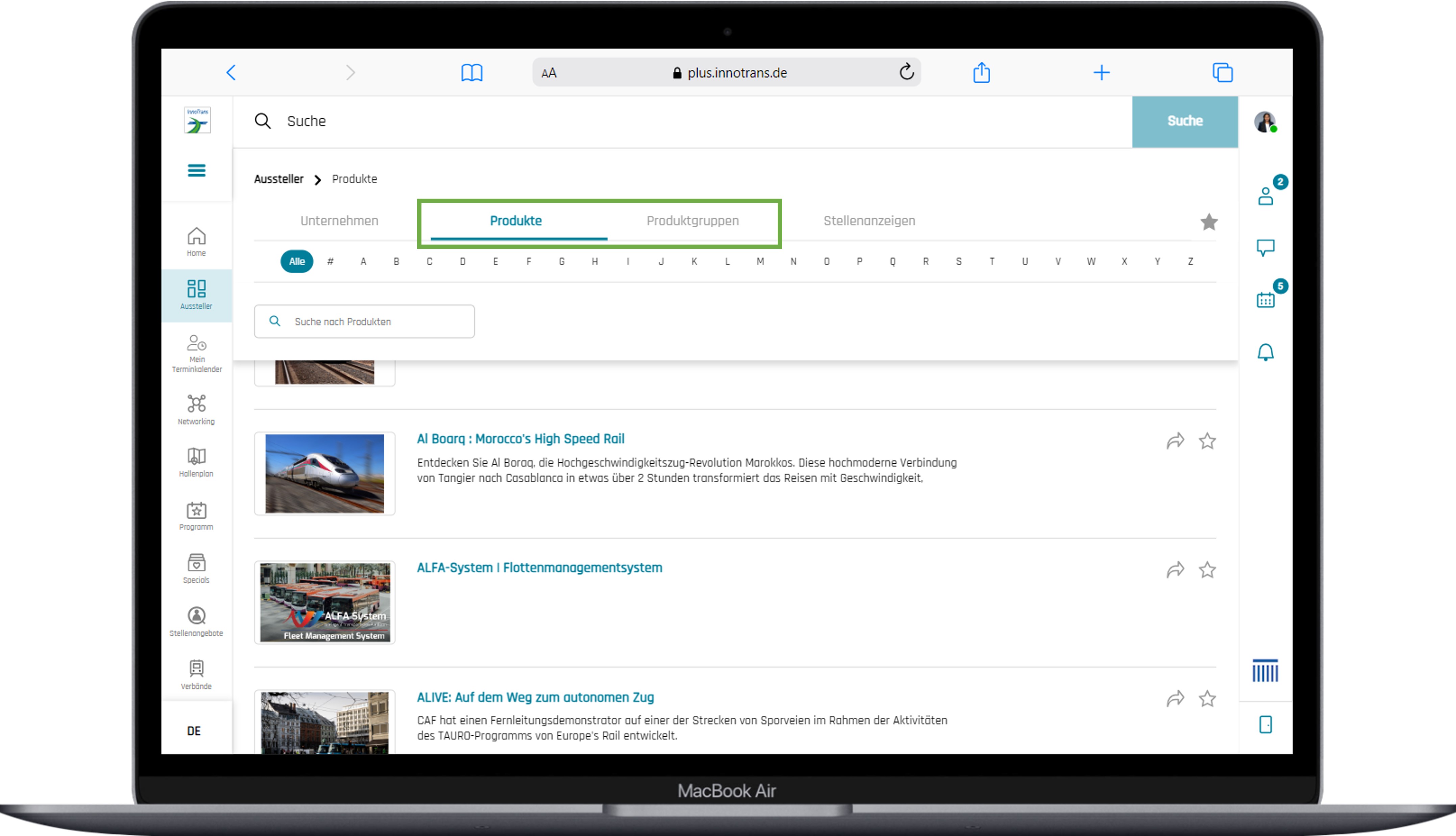The height and width of the screenshot is (836, 1456).
Task: Open the DE language selector
Action: pyautogui.click(x=194, y=730)
